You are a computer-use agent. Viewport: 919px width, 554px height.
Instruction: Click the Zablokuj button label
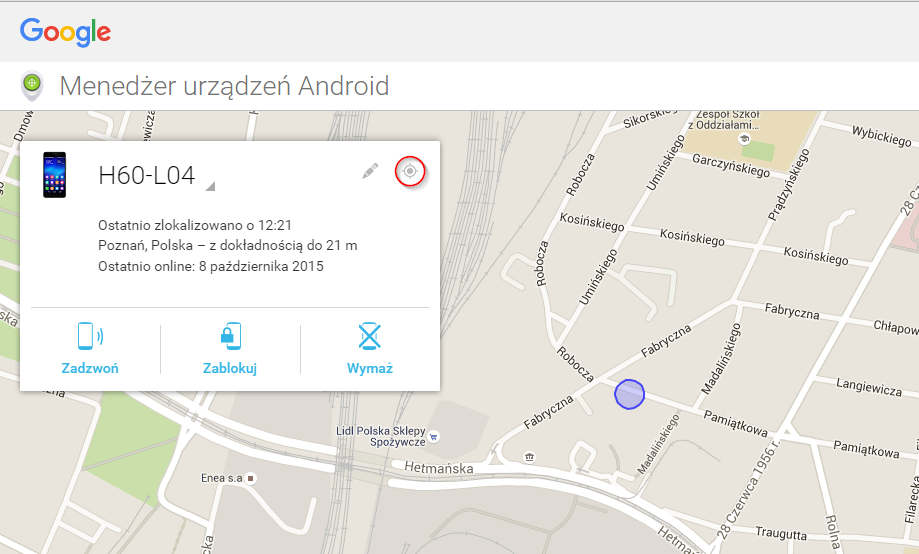tap(230, 368)
